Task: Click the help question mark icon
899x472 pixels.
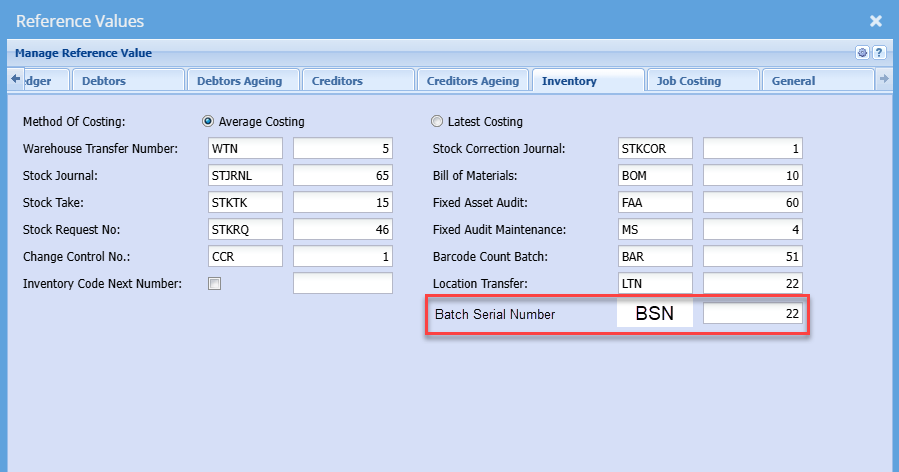Action: 879,53
